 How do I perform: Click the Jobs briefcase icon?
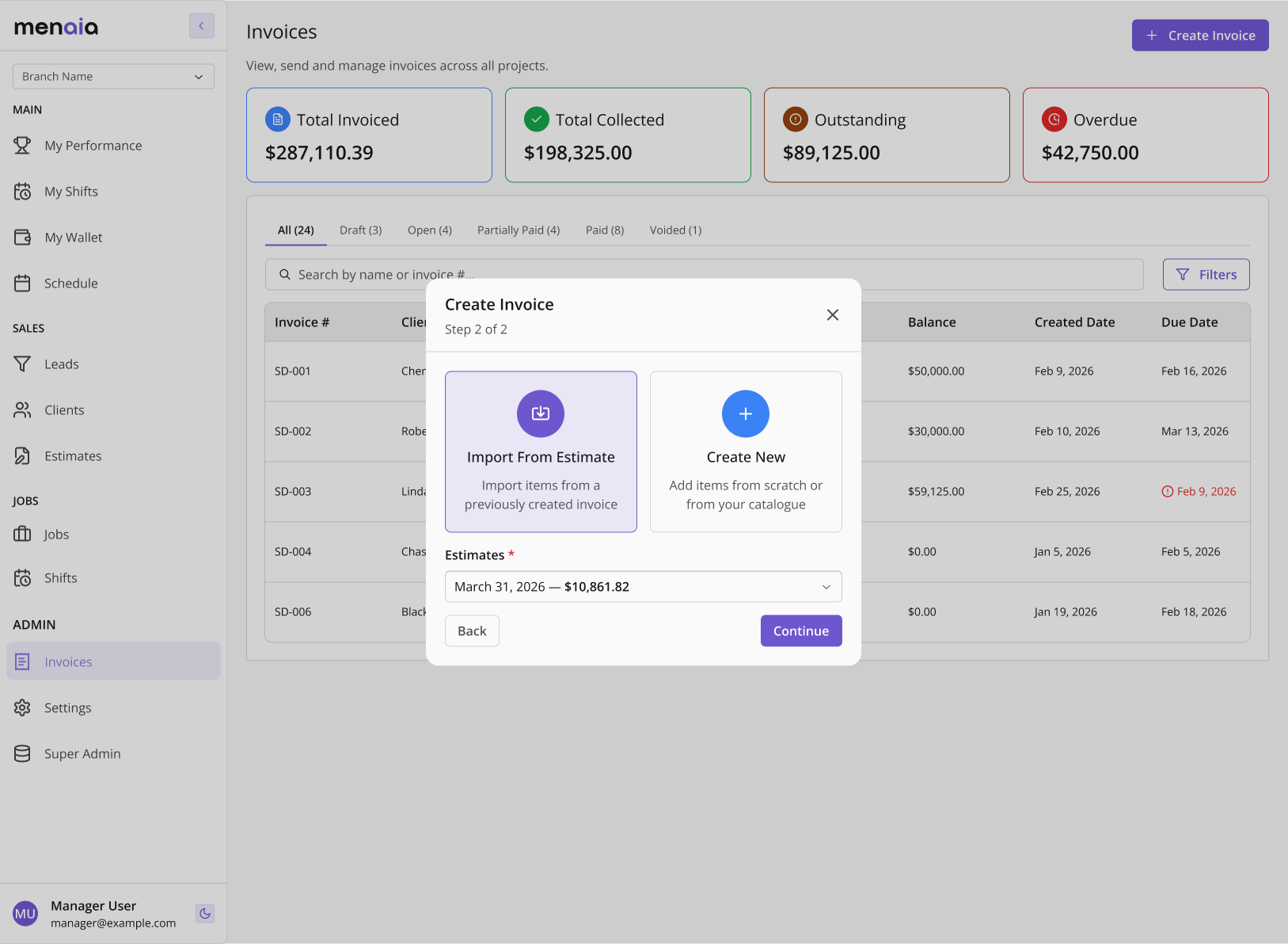point(22,534)
